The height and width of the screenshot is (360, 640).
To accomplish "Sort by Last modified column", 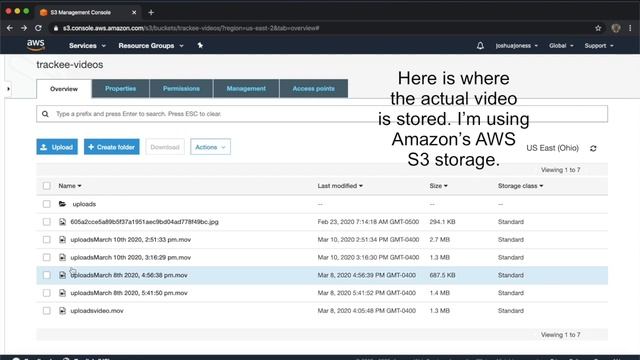I will click(340, 186).
